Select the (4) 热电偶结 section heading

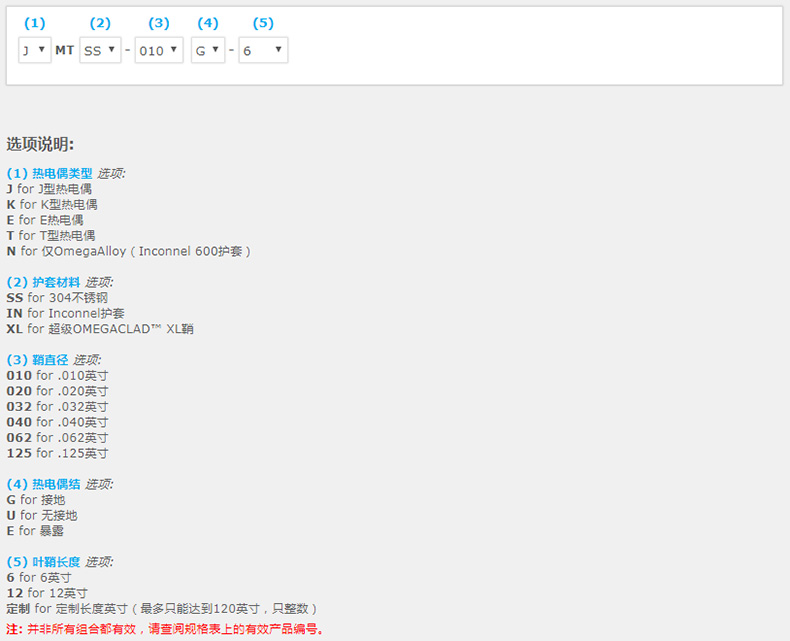(43, 484)
